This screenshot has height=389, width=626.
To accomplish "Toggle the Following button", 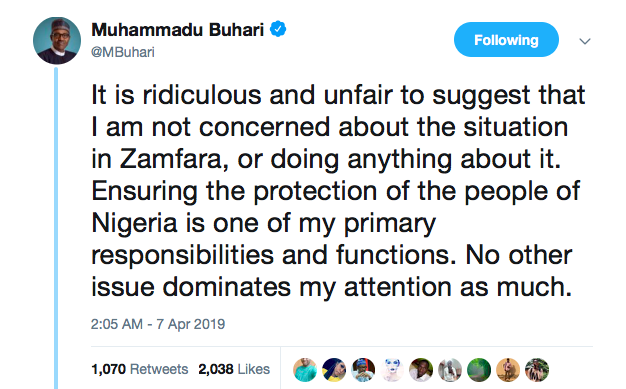I will pyautogui.click(x=506, y=40).
